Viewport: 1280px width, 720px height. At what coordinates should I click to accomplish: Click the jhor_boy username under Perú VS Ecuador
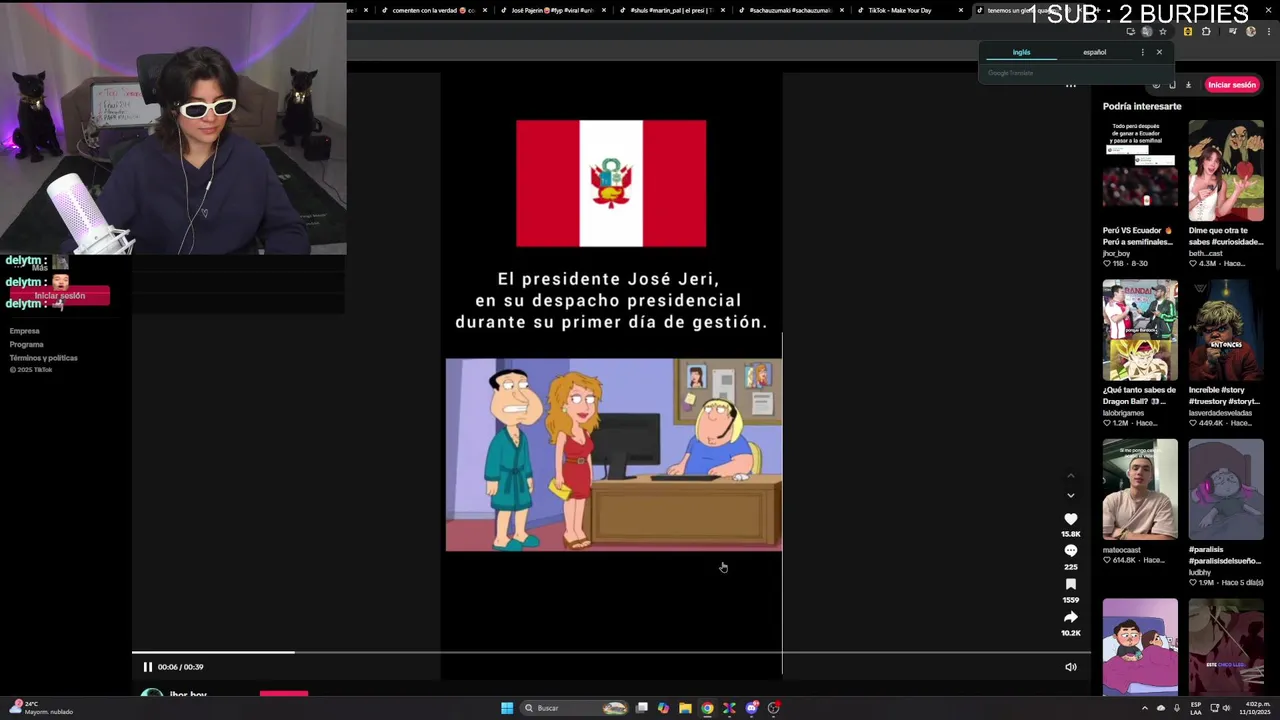[1116, 253]
